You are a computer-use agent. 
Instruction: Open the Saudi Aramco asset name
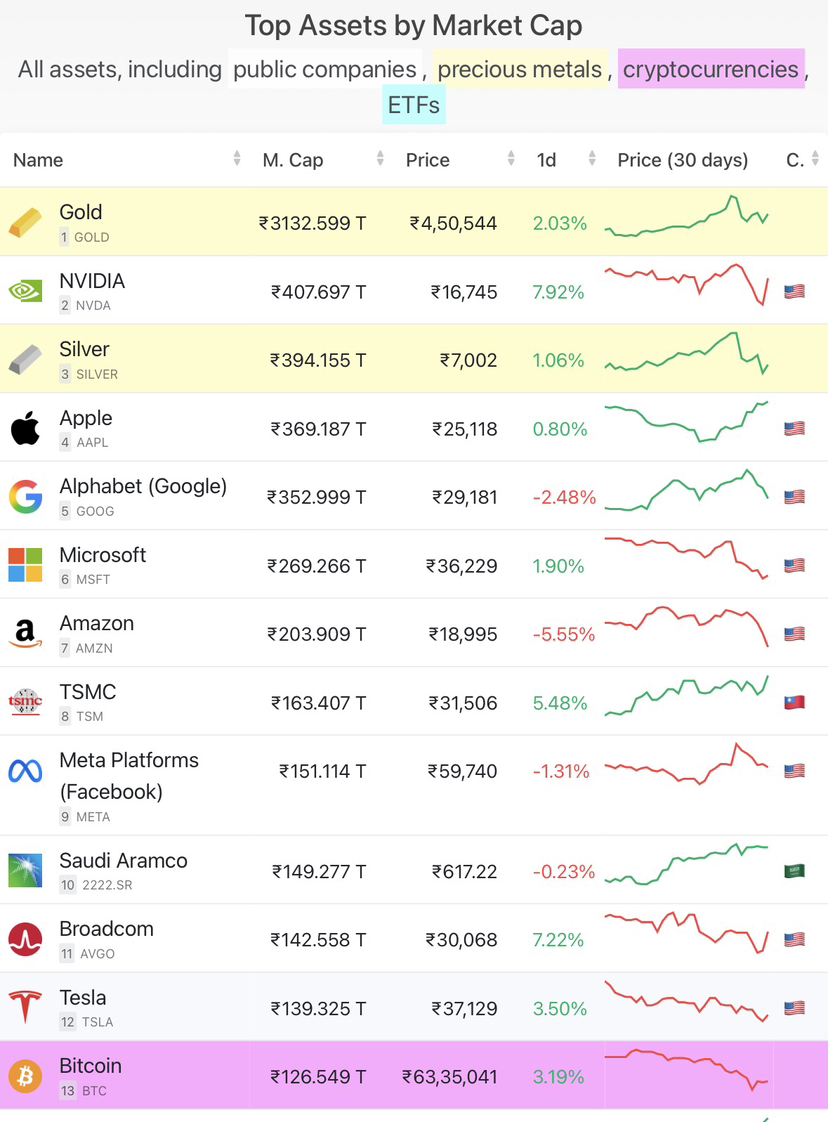123,860
